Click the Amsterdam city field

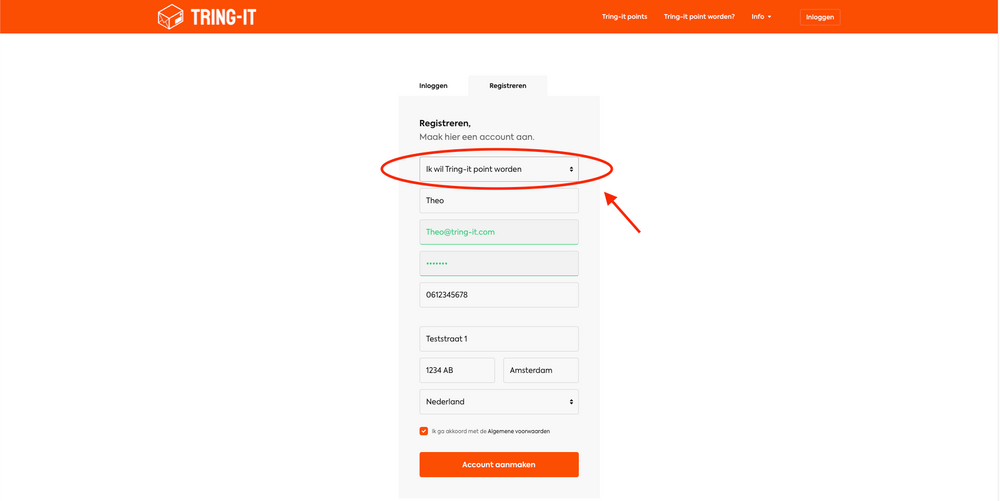point(541,370)
